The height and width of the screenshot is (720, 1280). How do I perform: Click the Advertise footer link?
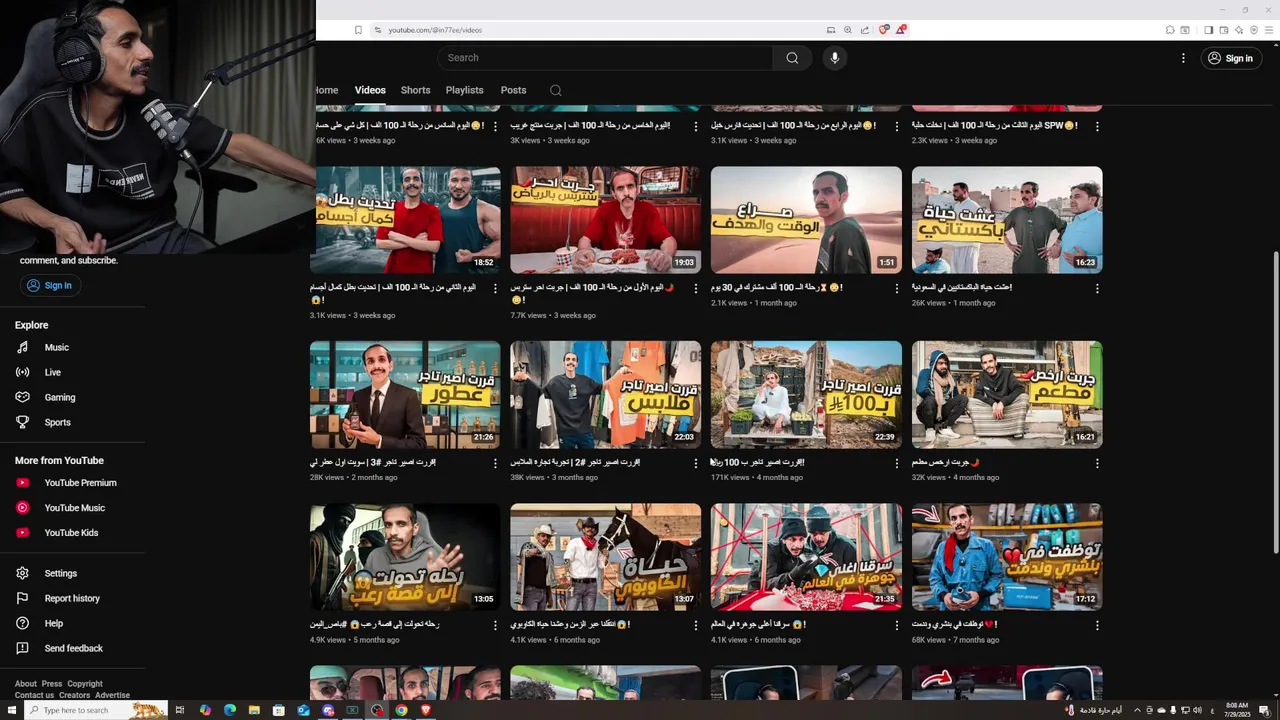click(x=112, y=695)
